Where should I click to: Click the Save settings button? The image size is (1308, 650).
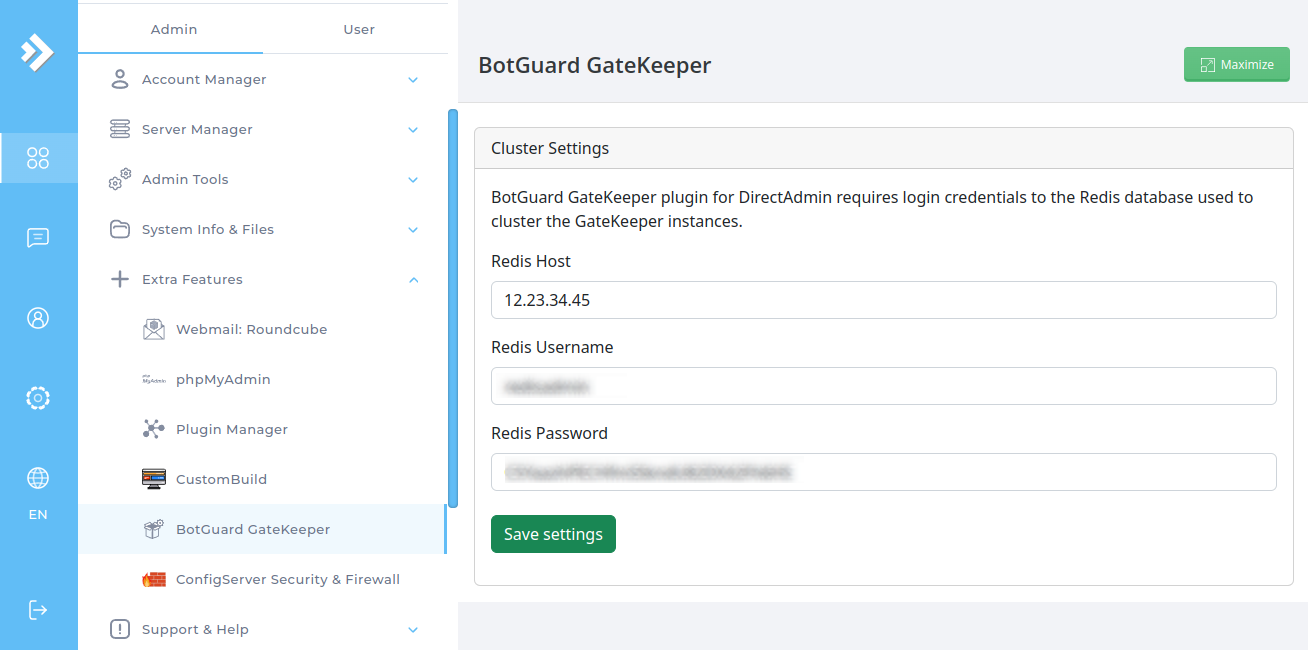point(553,534)
